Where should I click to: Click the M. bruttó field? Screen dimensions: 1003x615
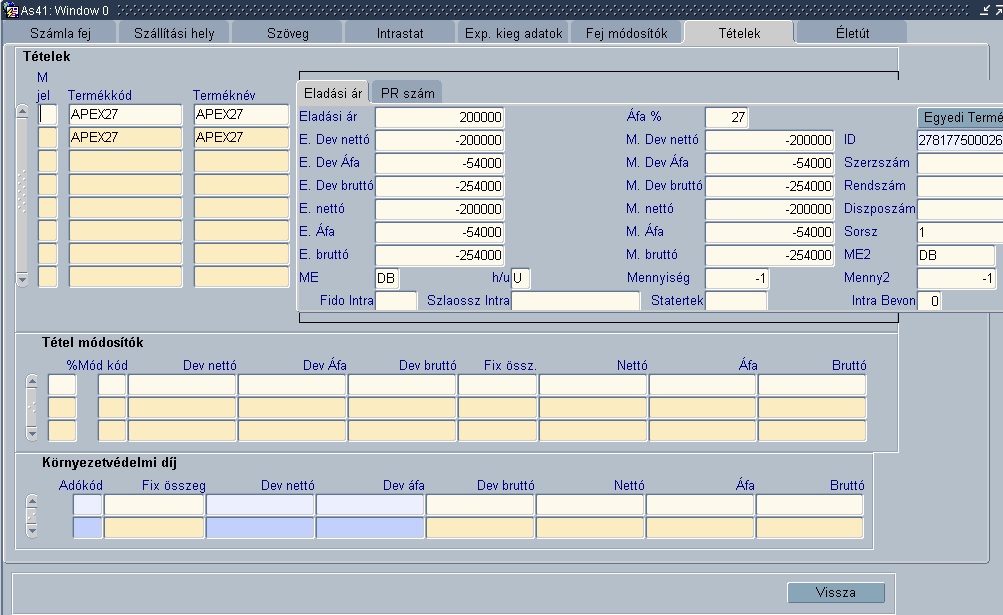click(x=770, y=255)
